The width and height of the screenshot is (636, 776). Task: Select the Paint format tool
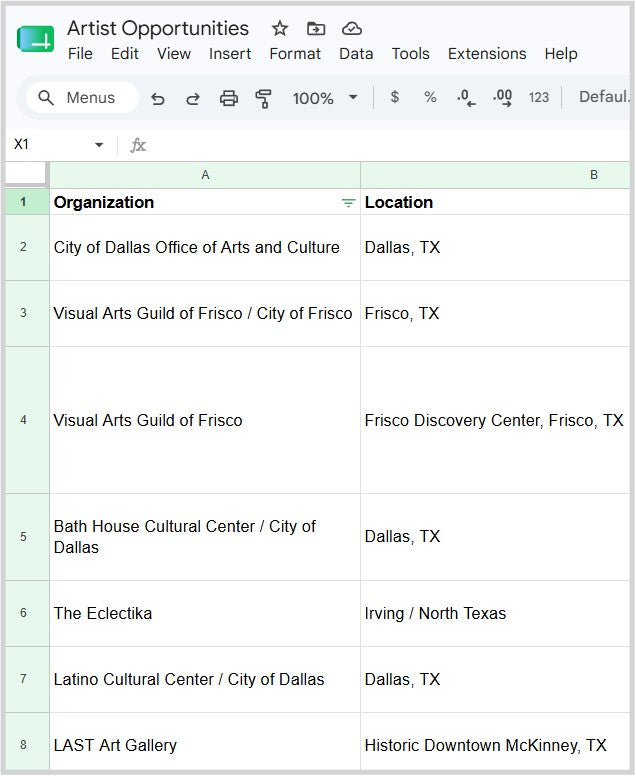[x=263, y=98]
